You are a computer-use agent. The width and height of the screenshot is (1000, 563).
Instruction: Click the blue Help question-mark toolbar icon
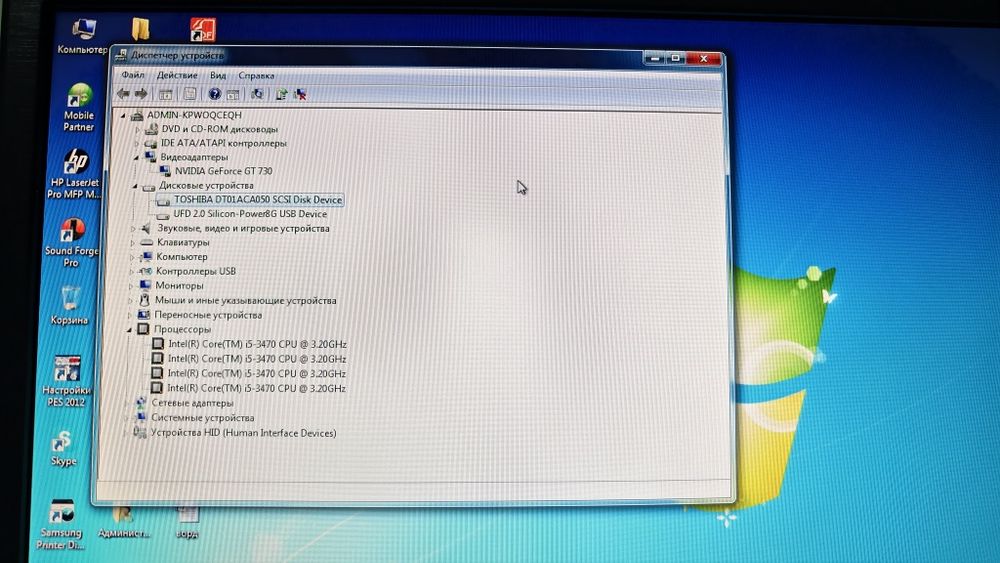point(215,94)
